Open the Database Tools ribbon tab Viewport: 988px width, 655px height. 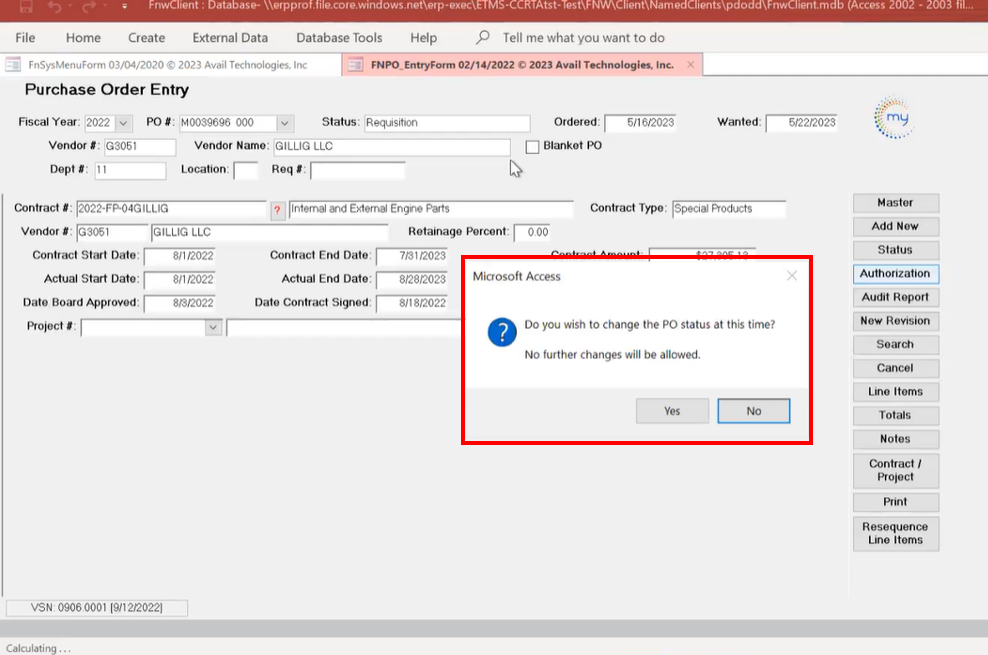(x=339, y=38)
